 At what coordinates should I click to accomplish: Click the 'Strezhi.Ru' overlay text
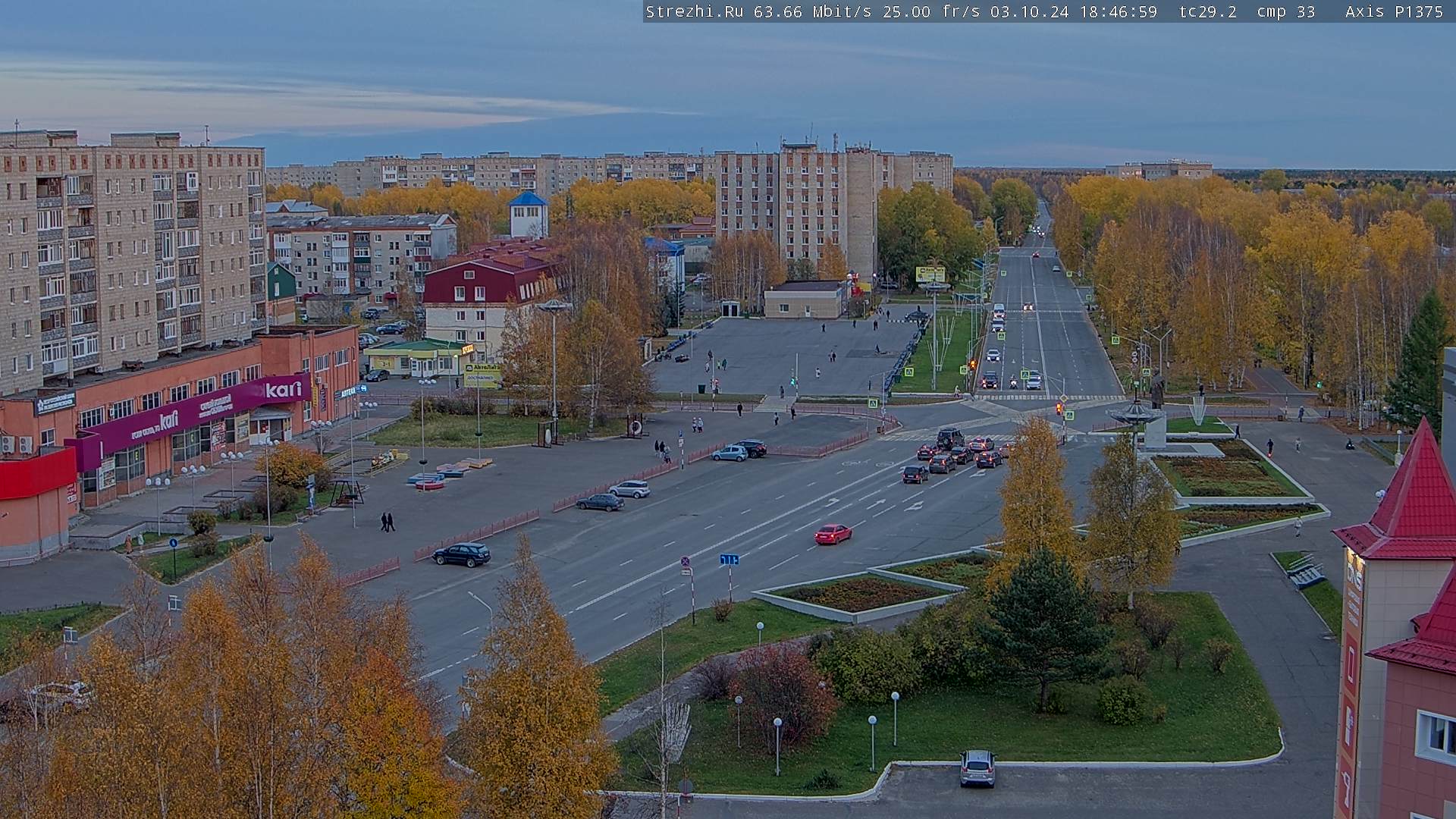coord(694,11)
